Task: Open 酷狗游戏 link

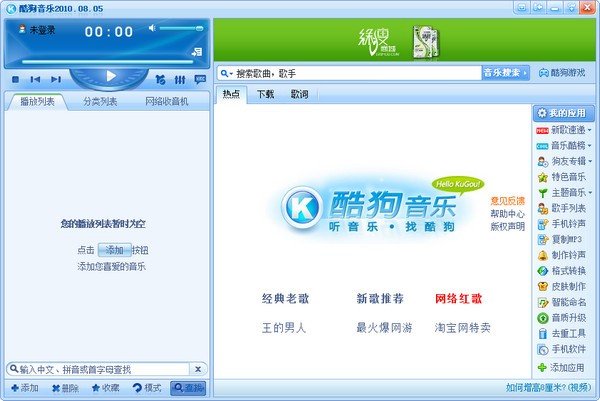Action: (562, 73)
